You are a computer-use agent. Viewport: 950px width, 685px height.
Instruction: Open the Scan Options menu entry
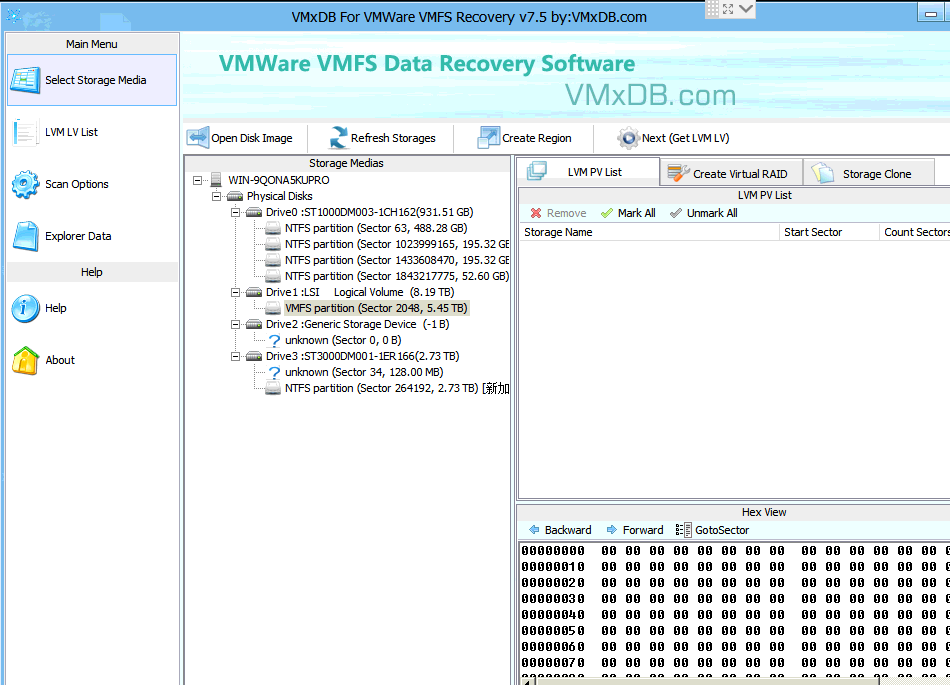tap(92, 184)
